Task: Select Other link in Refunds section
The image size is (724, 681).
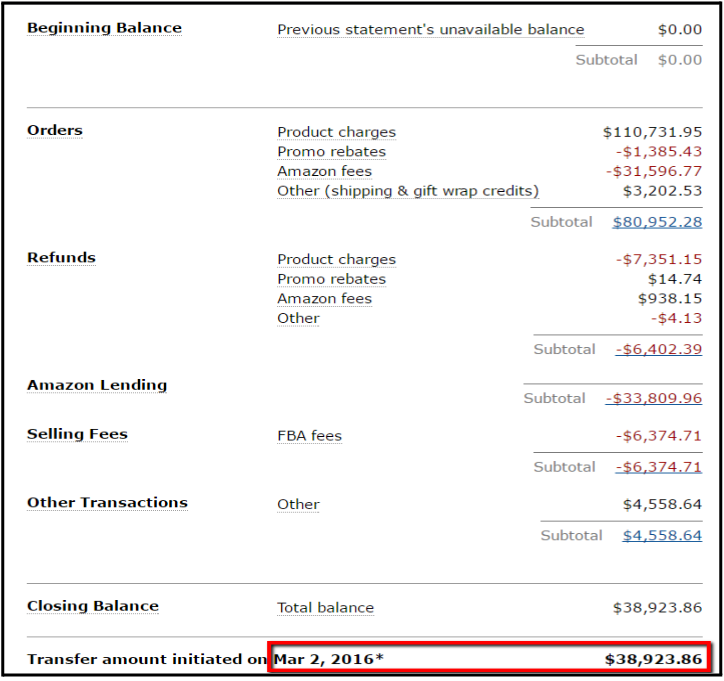Action: [298, 318]
